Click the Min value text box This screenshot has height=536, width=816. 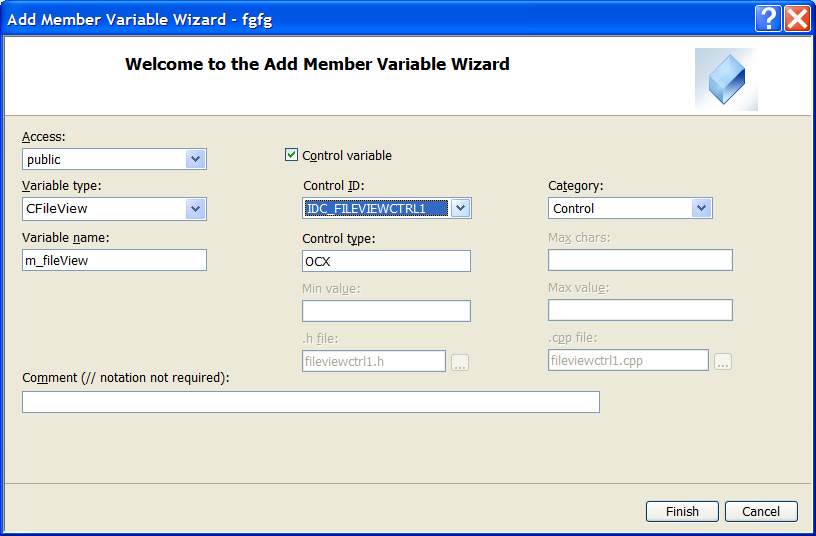386,311
